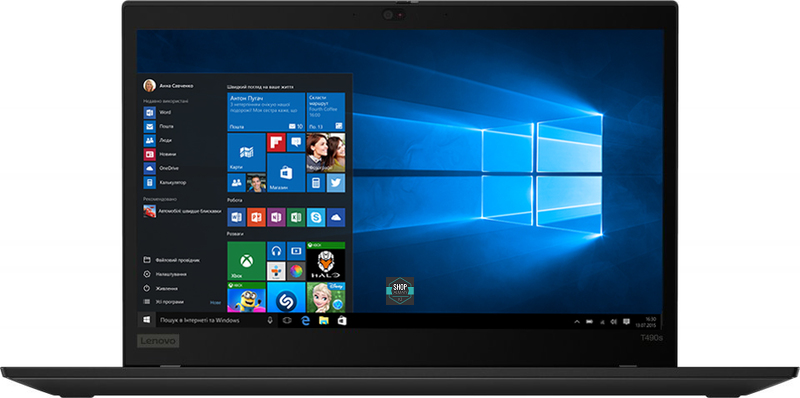The height and width of the screenshot is (398, 800).
Task: Open the Xbox tile
Action: tap(246, 261)
